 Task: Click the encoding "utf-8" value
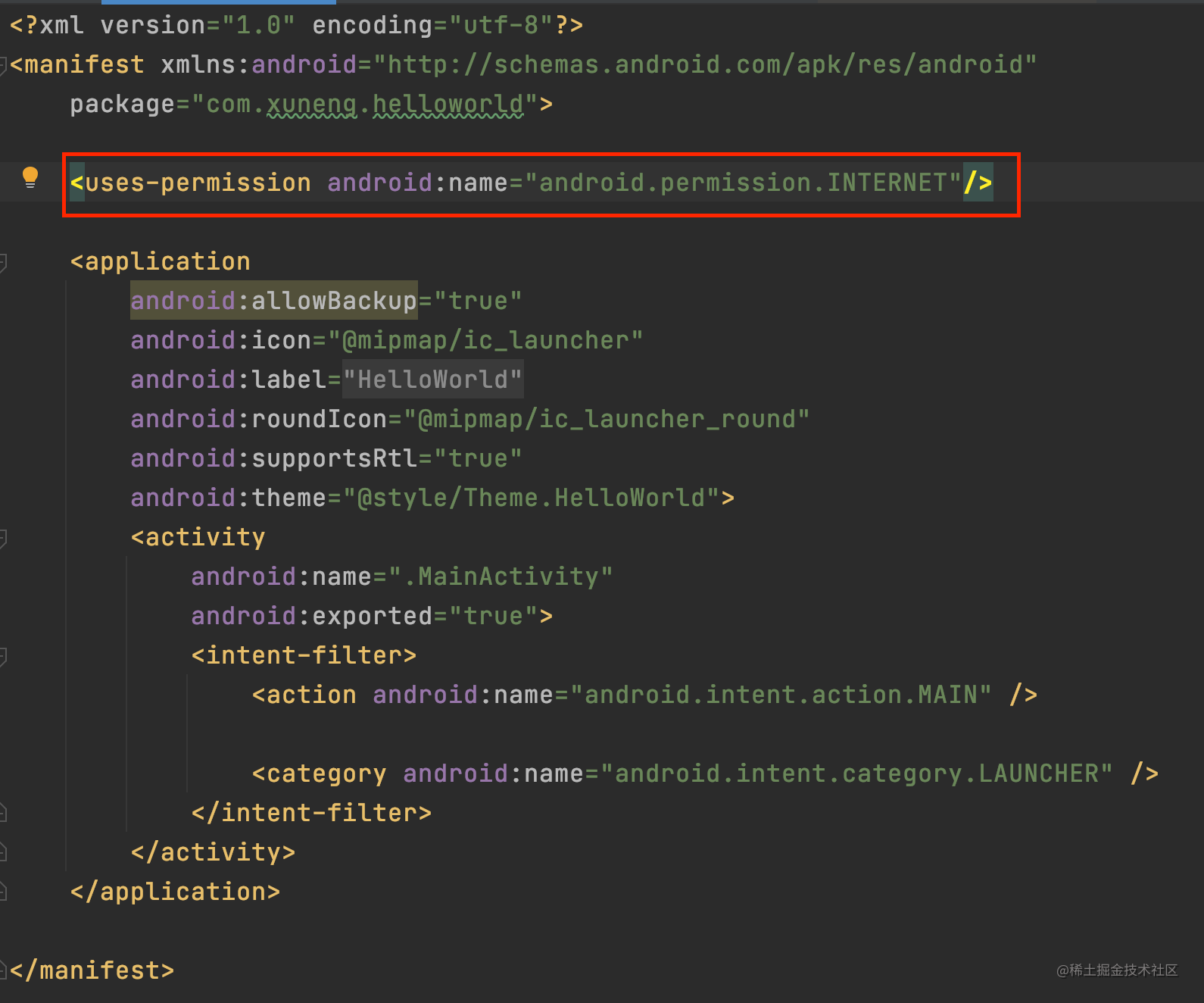point(501,25)
